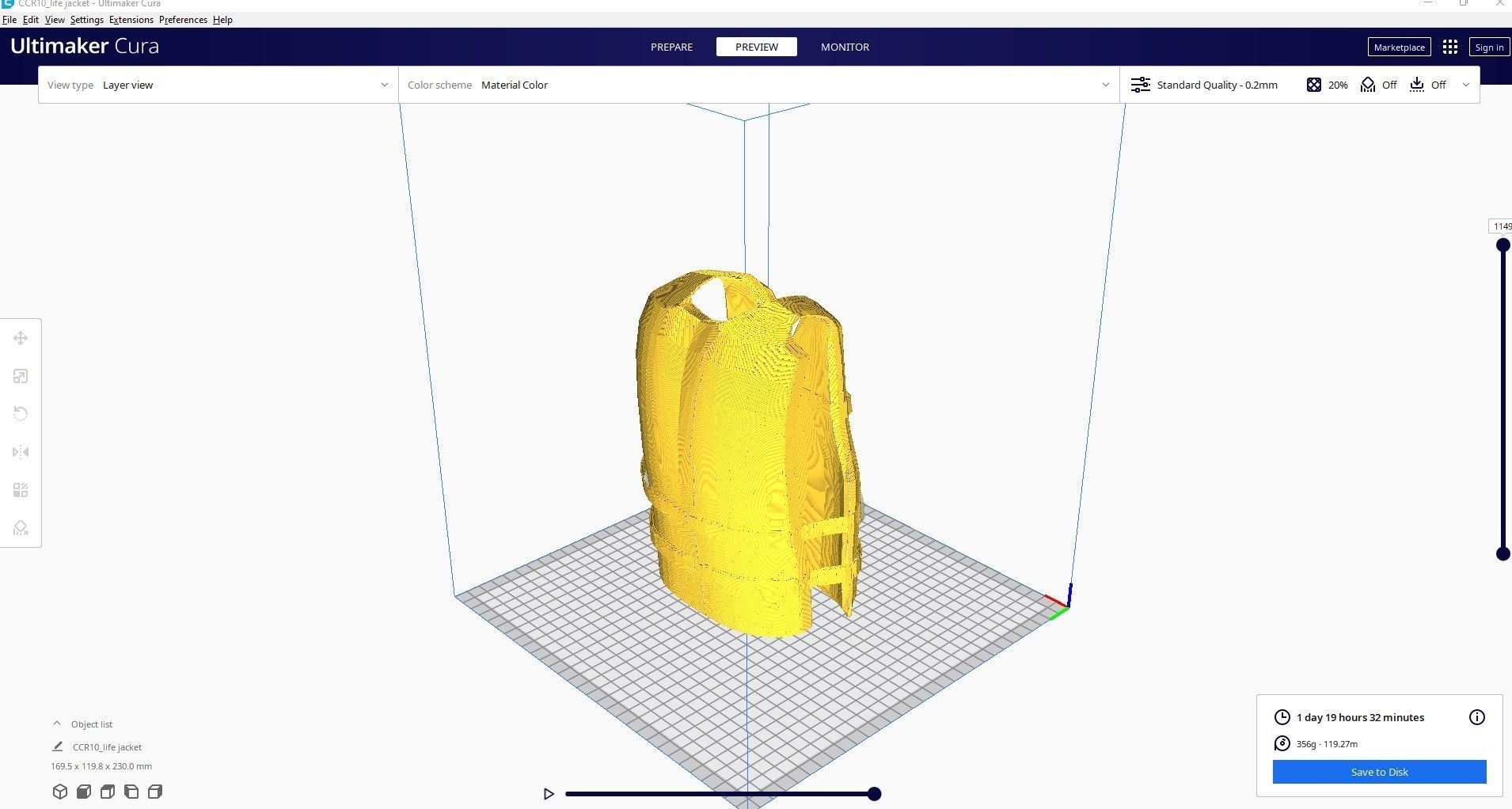Select the Rotate tool in left toolbar
The height and width of the screenshot is (809, 1512).
click(21, 414)
